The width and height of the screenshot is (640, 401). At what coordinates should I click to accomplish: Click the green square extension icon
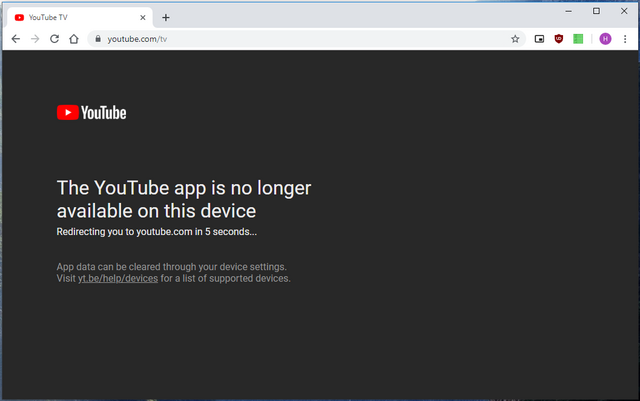(578, 39)
